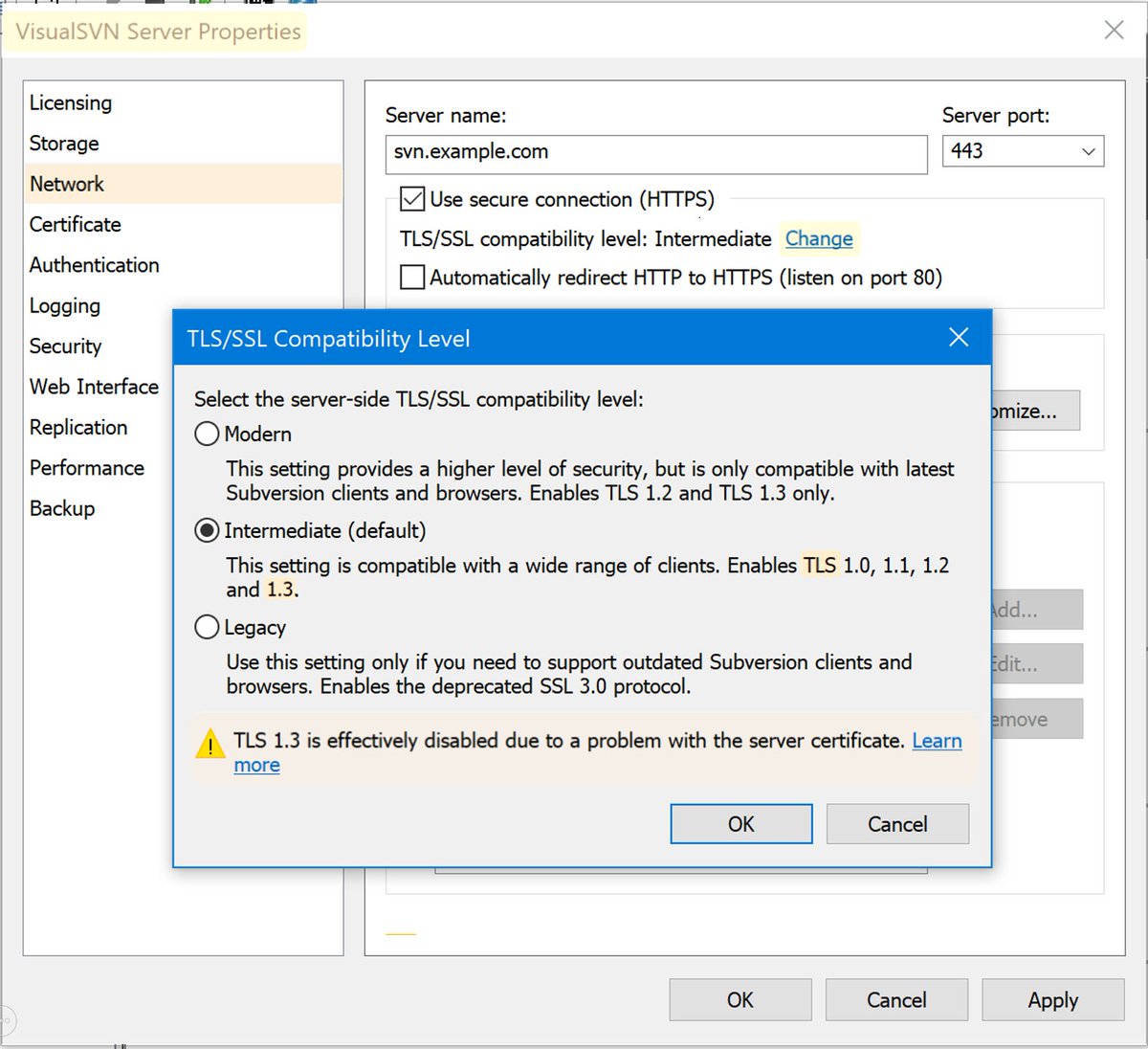Click the partially hidden Customize button

[x=1036, y=411]
